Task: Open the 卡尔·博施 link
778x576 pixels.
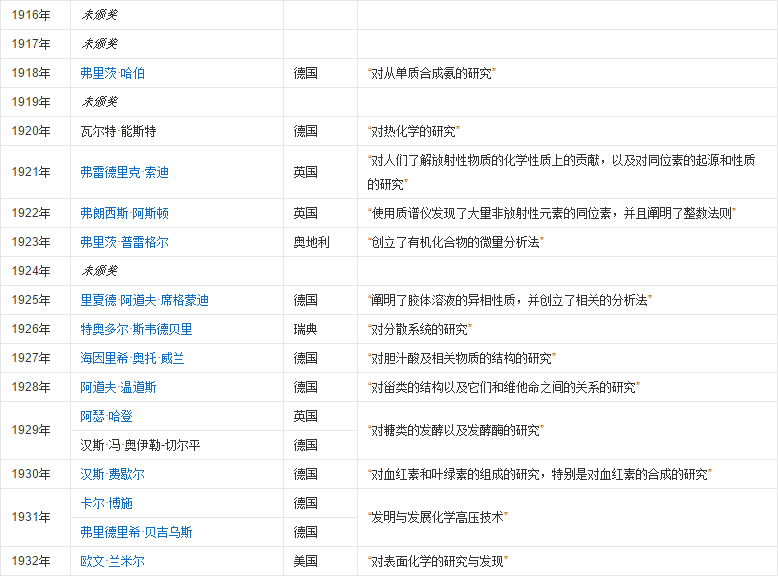Action: [x=106, y=503]
